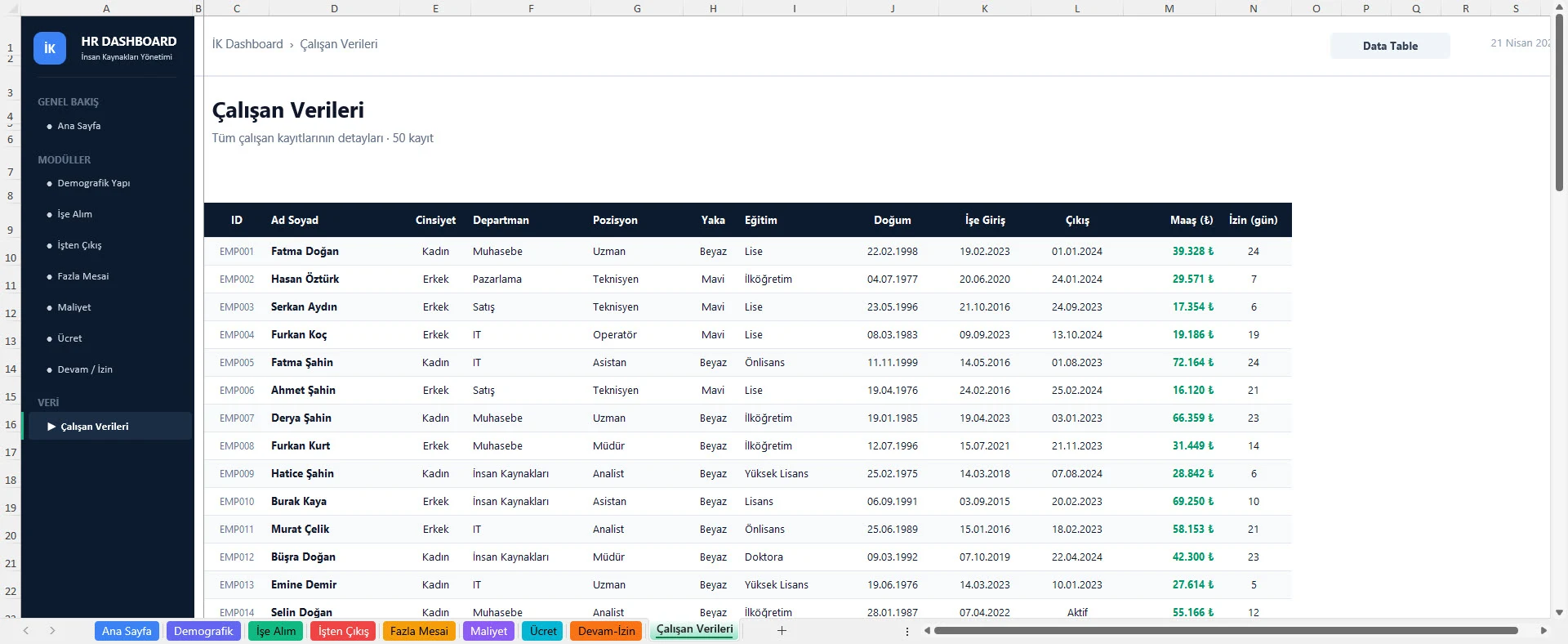Screen dimensions: 1568x644
Task: Switch to the Devam-İzin sheet tab
Action: coord(606,631)
